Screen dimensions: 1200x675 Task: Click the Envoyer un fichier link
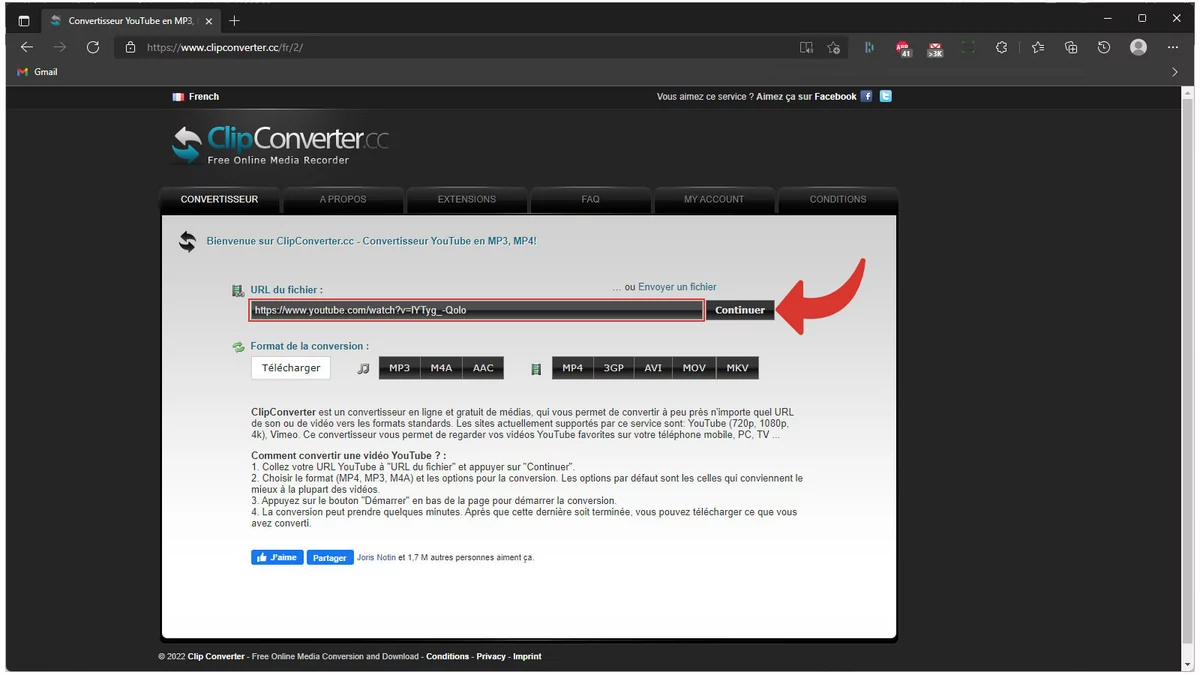point(677,287)
